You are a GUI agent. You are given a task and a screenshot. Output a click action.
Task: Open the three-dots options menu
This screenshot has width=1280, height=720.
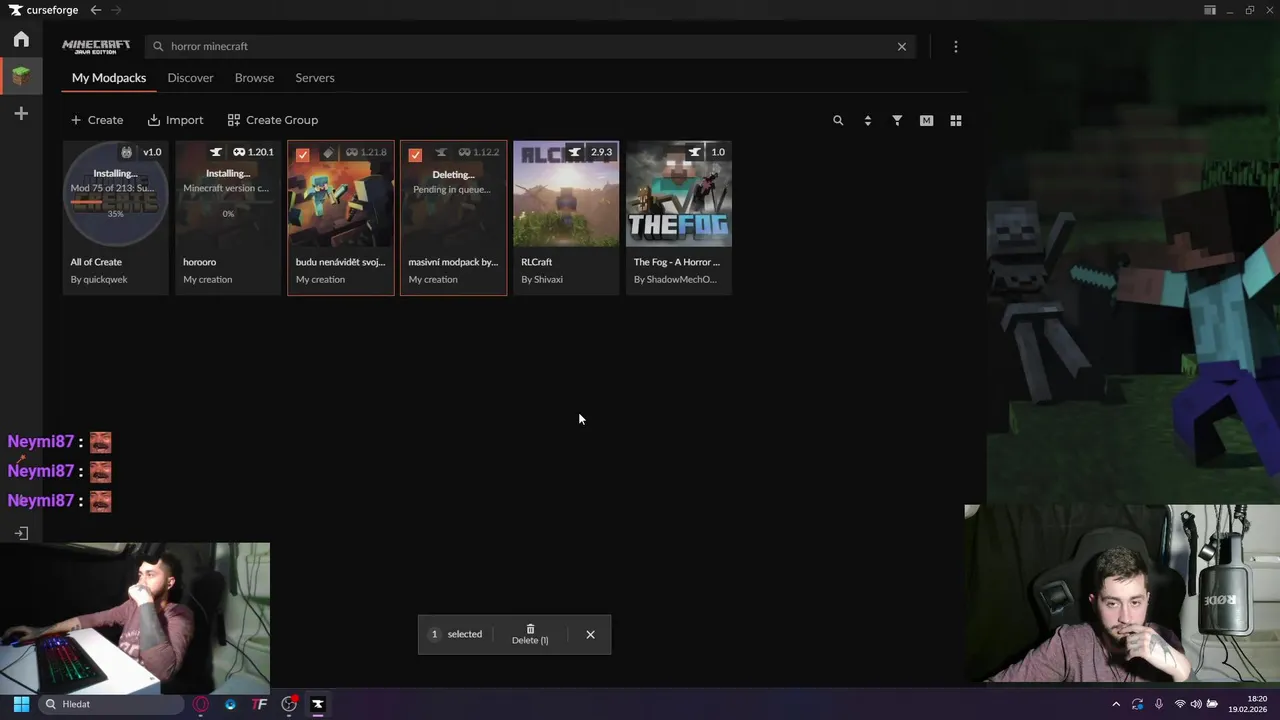[956, 46]
